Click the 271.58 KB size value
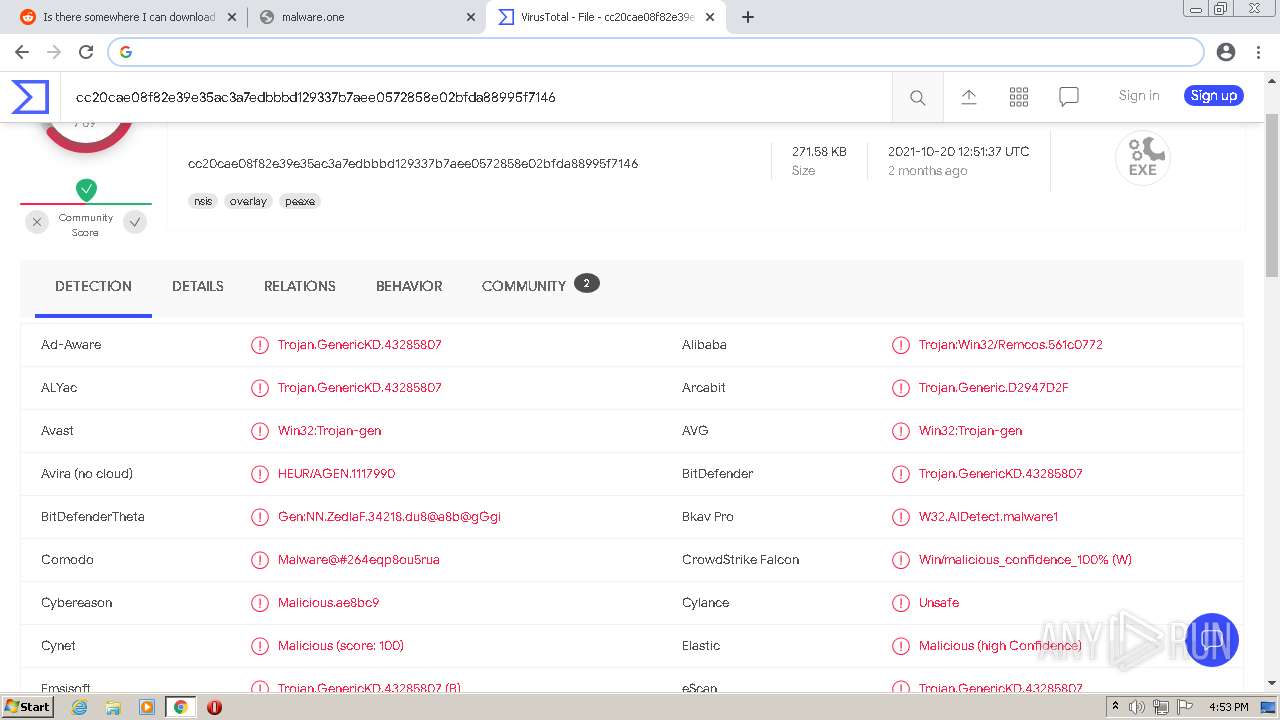This screenshot has height=720, width=1280. click(819, 152)
